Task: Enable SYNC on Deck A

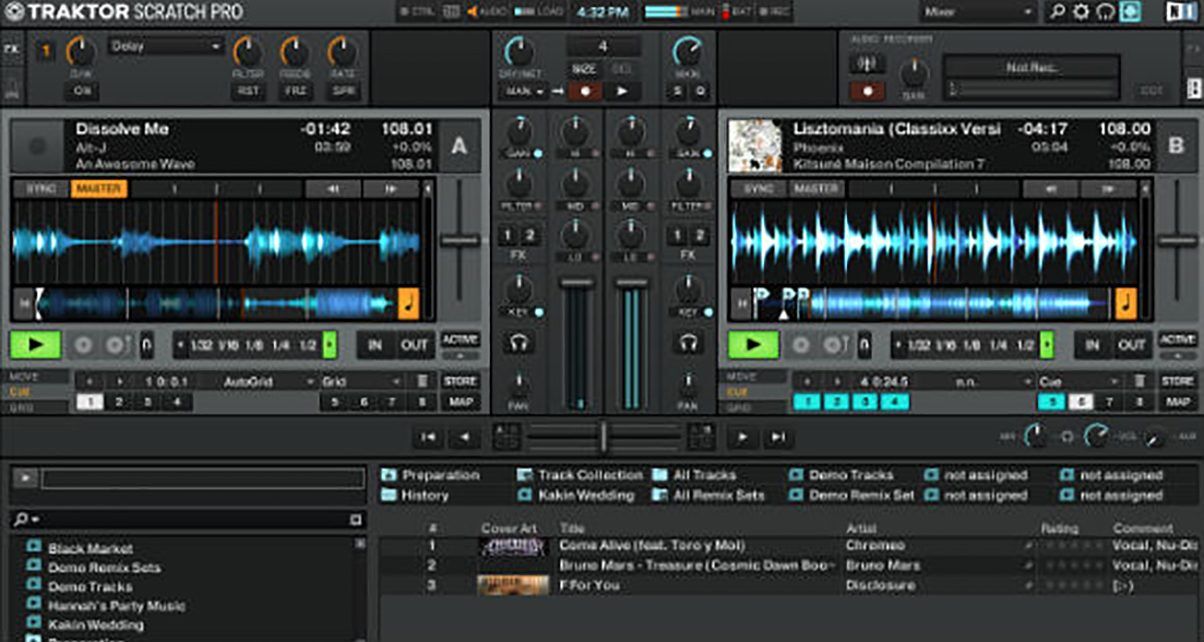Action: pyautogui.click(x=41, y=189)
